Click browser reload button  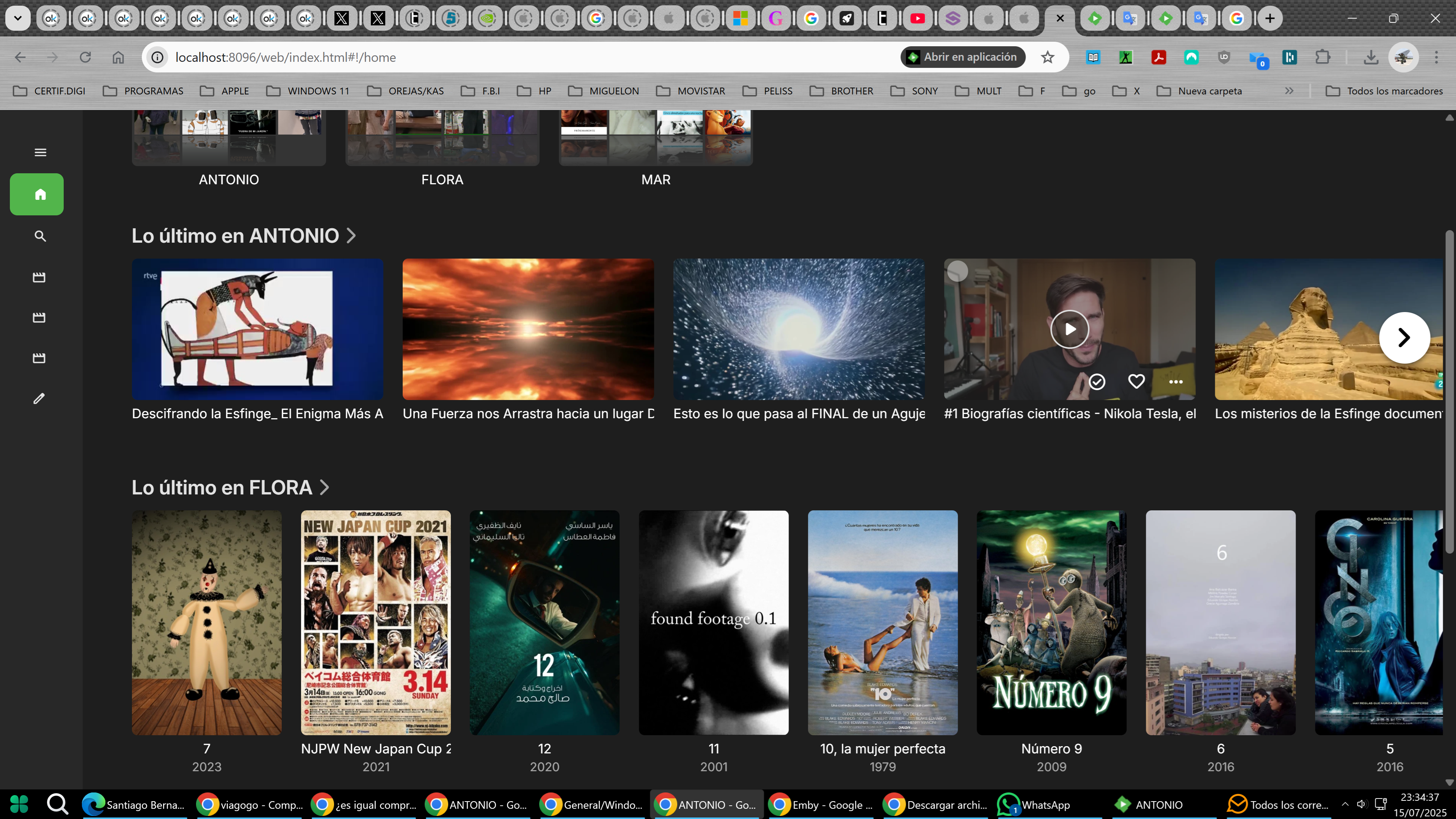click(x=85, y=57)
